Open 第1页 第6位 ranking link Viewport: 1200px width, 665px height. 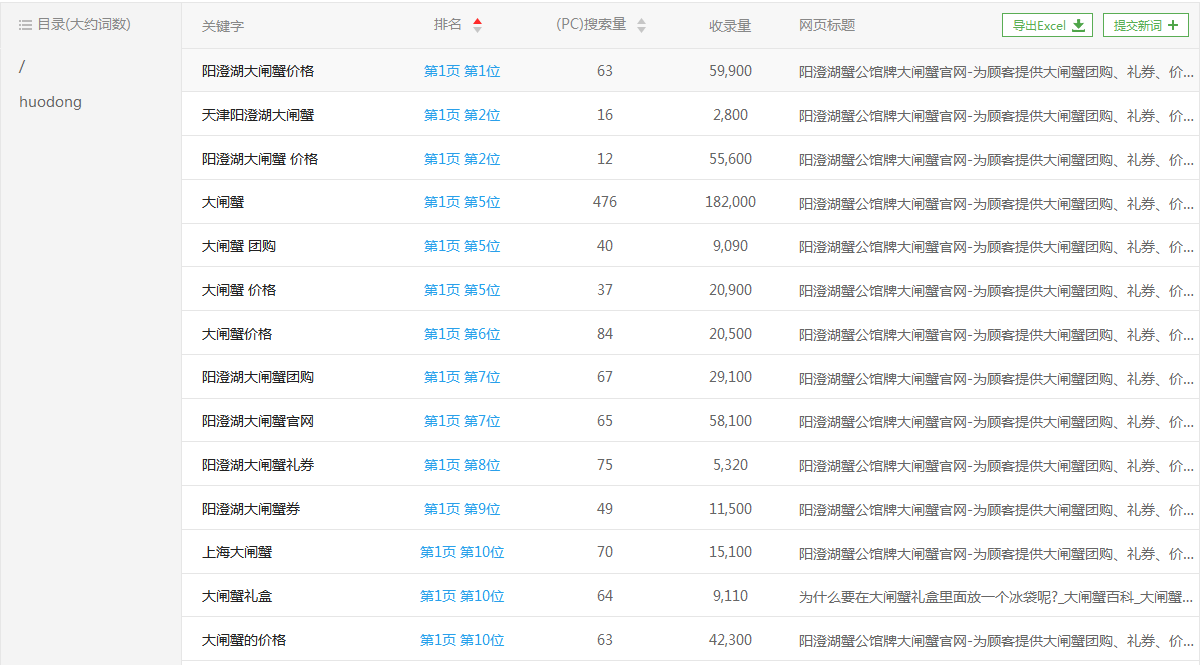(x=461, y=334)
